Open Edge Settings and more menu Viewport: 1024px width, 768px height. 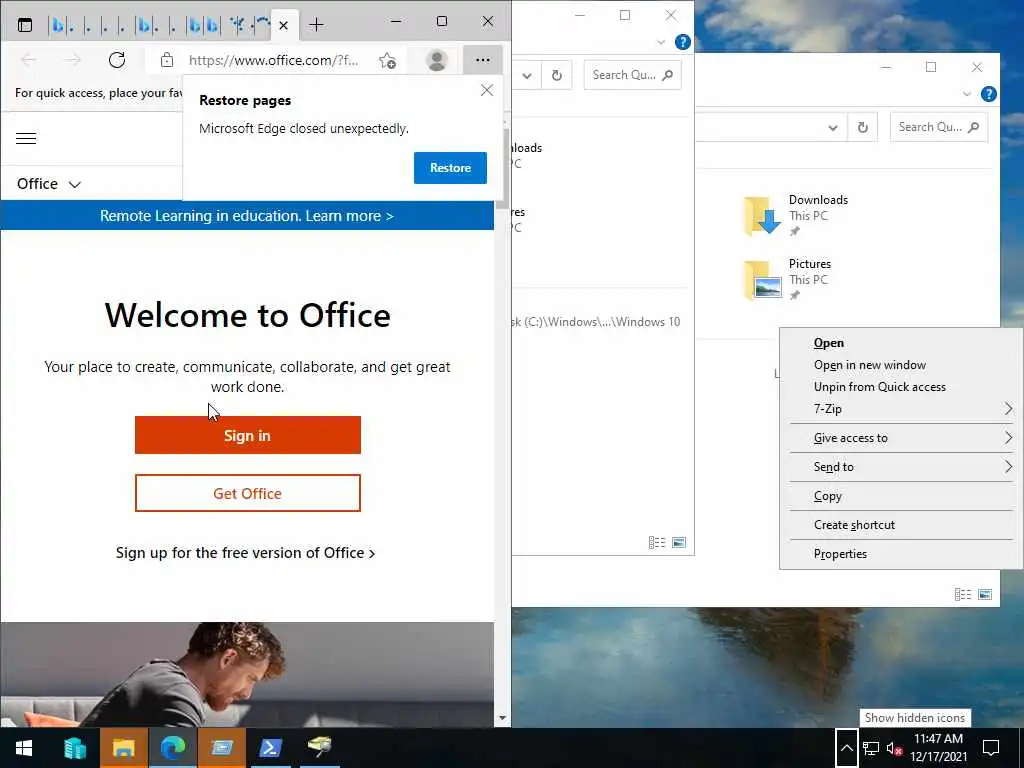pos(483,60)
